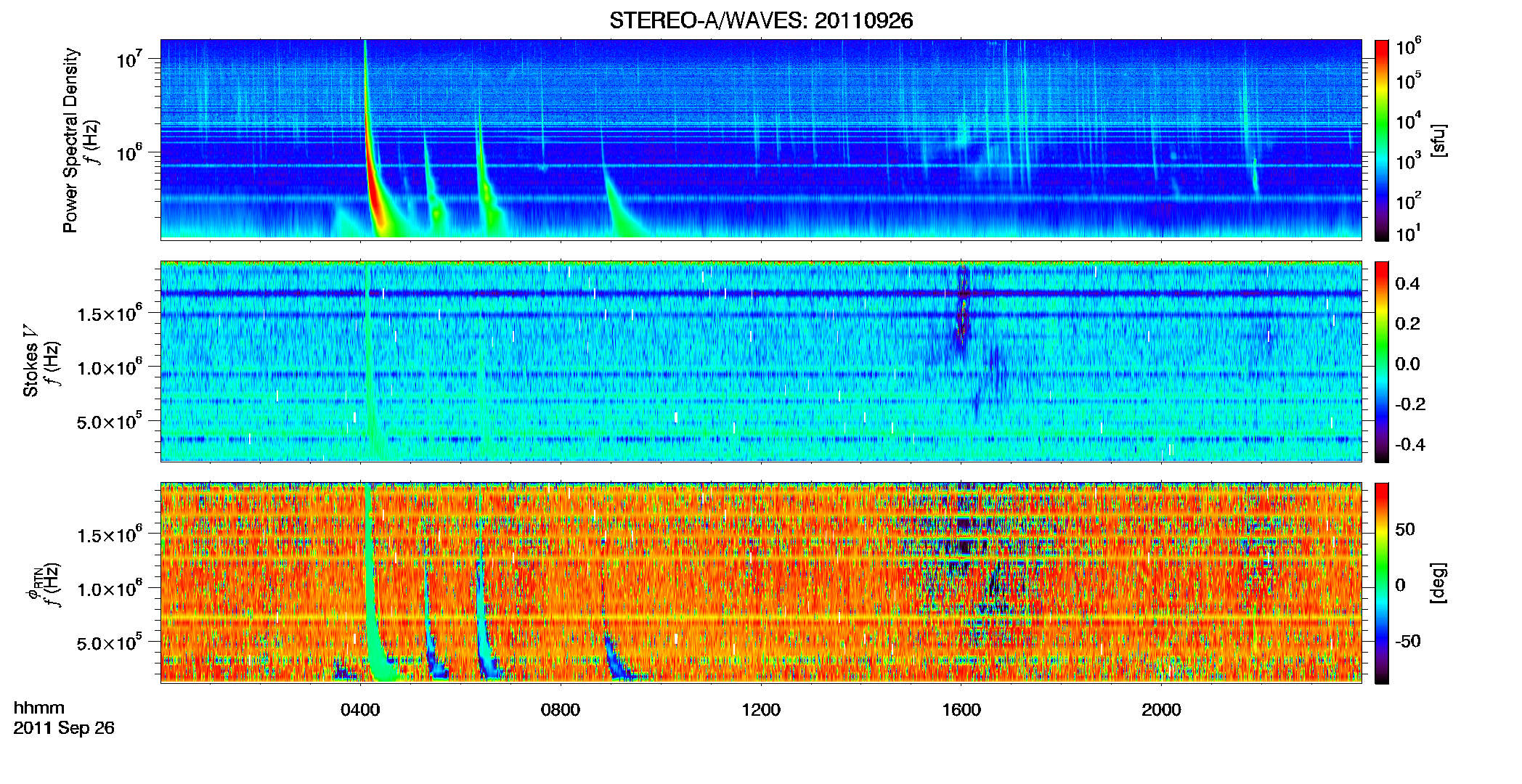Click 1.5×10^6 tick on the phi RTN panel

point(110,535)
